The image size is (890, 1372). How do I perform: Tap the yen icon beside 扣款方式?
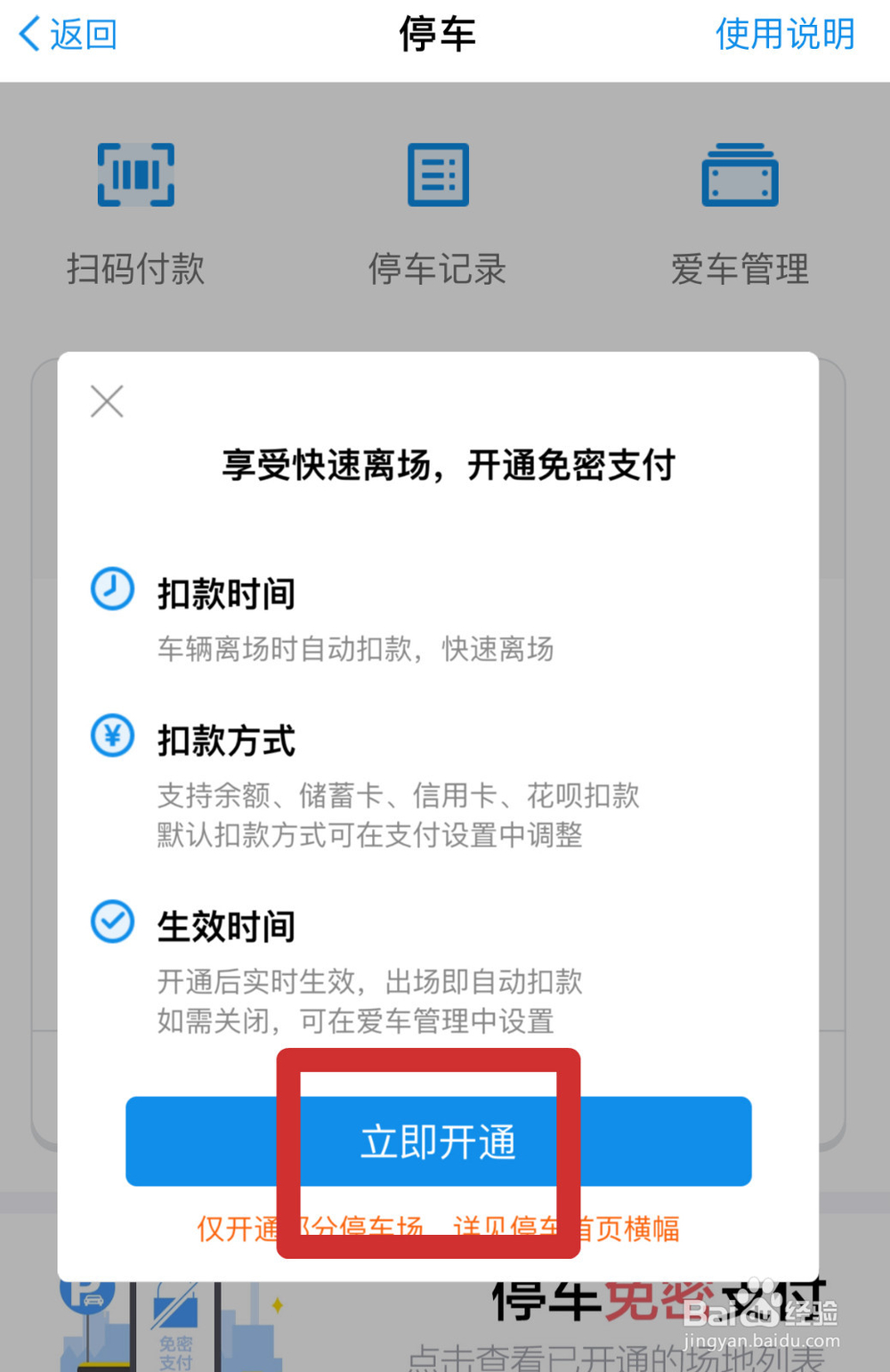[x=113, y=735]
